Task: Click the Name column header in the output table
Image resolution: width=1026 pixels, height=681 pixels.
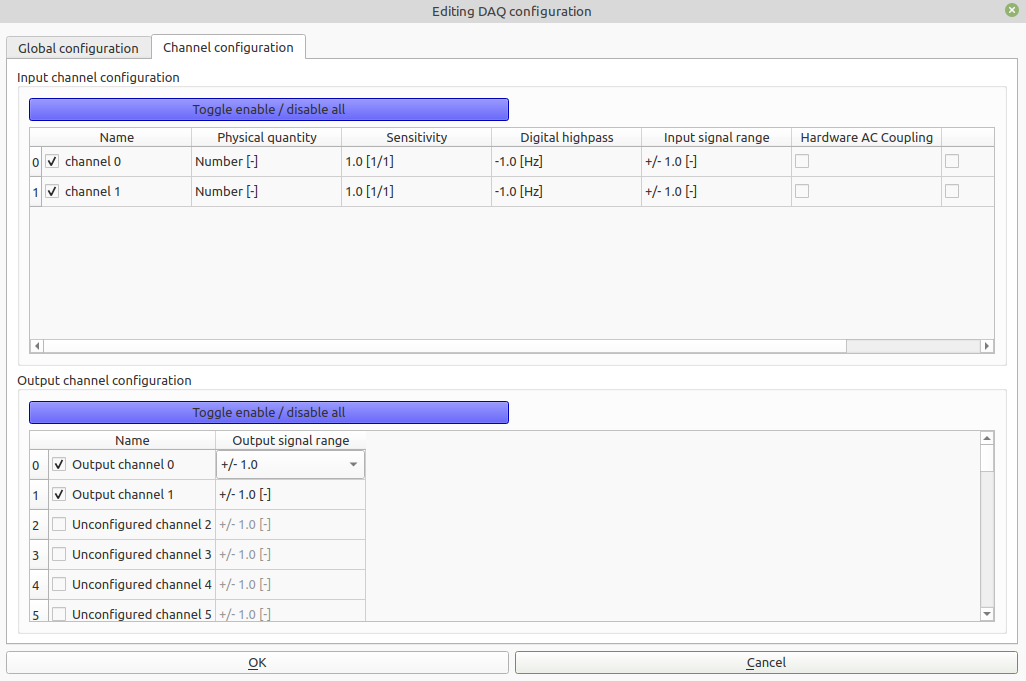Action: [x=132, y=440]
